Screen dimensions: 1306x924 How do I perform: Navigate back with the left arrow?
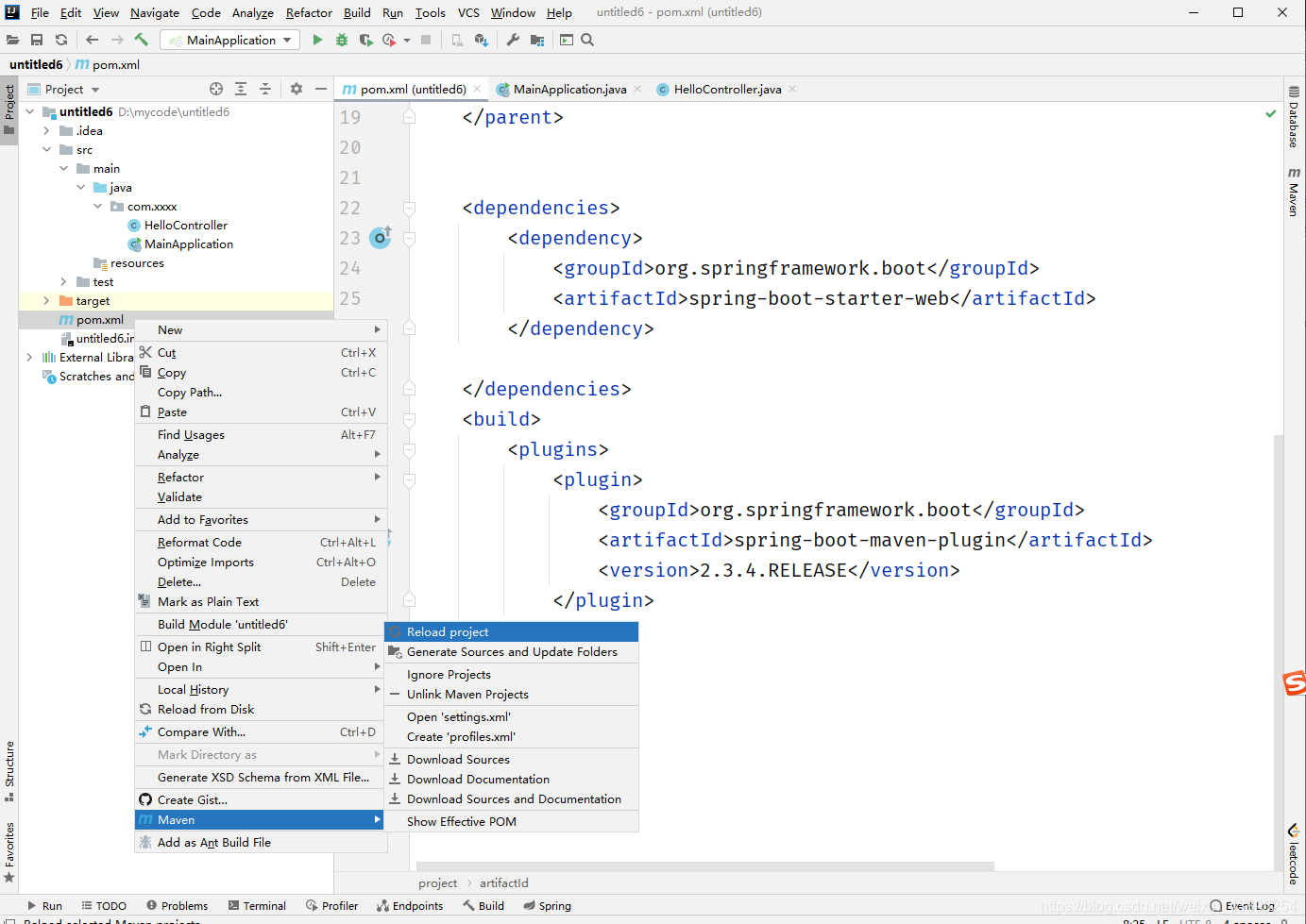tap(92, 40)
